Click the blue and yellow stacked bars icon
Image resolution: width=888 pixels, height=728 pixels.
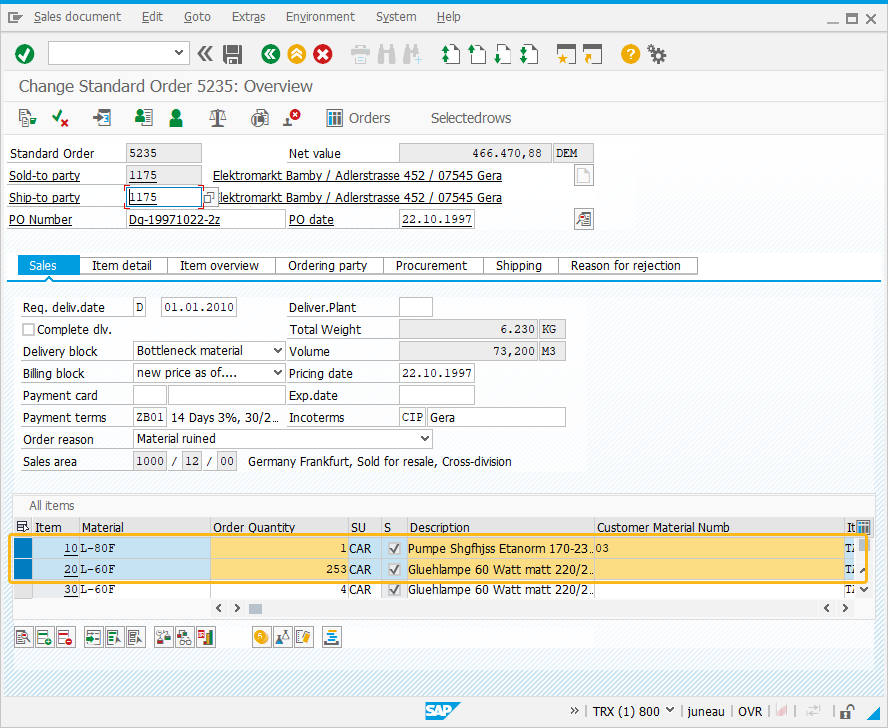[331, 637]
